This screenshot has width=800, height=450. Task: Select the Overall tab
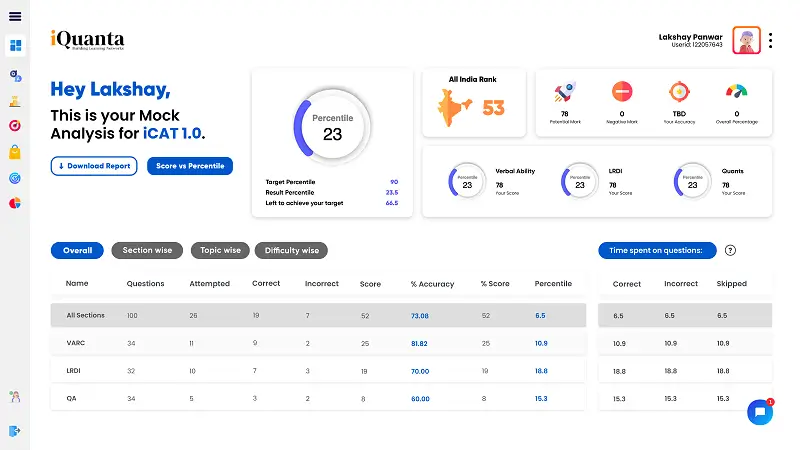click(77, 251)
